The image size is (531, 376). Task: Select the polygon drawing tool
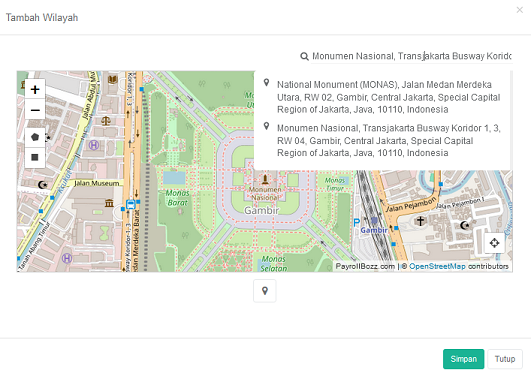point(35,137)
